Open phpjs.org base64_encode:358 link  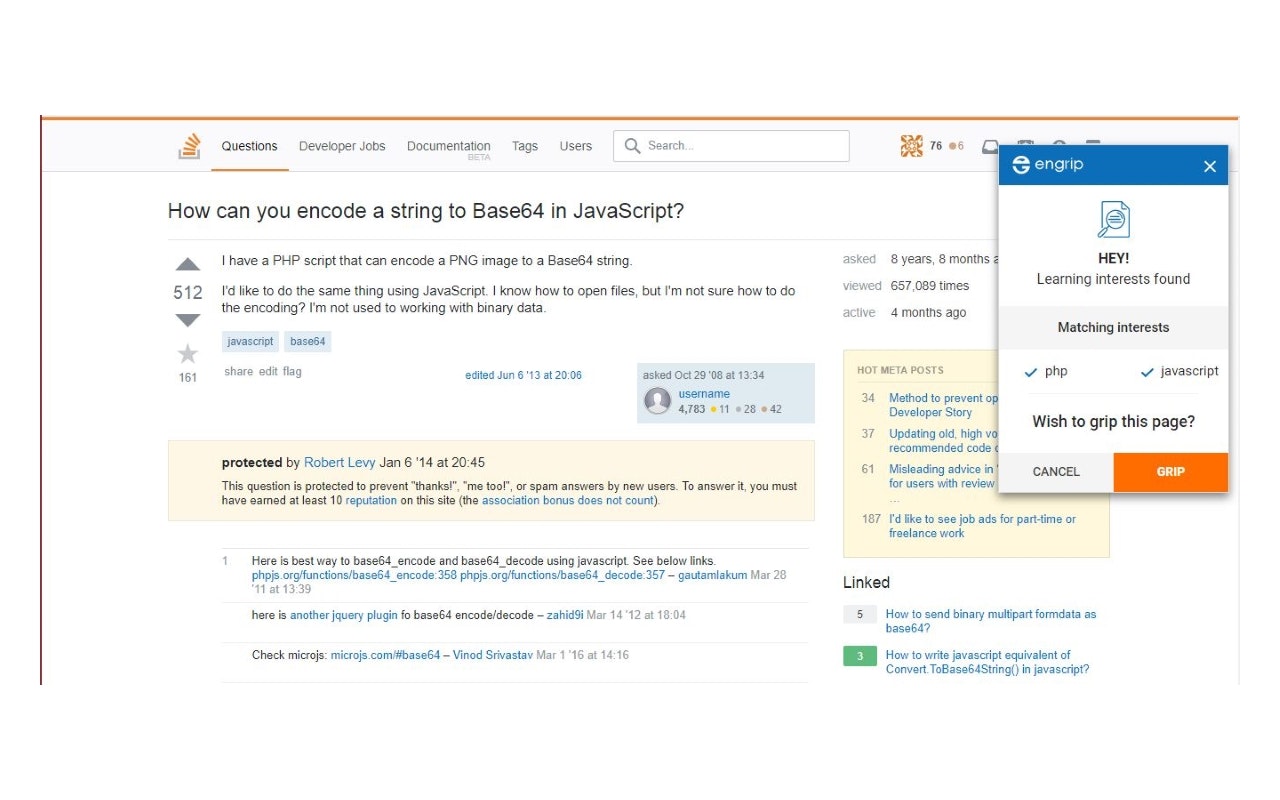(354, 575)
